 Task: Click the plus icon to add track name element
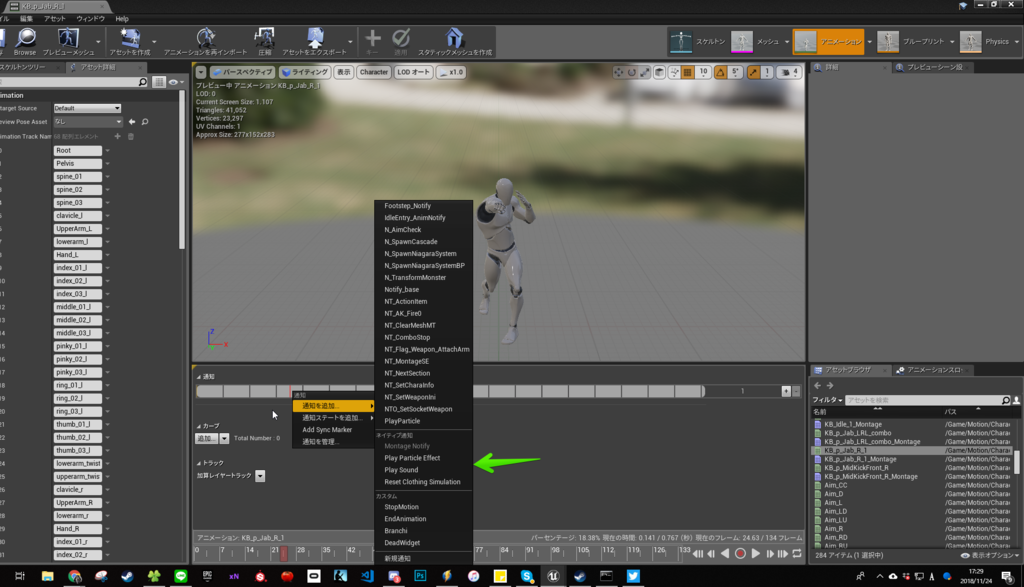click(x=118, y=136)
